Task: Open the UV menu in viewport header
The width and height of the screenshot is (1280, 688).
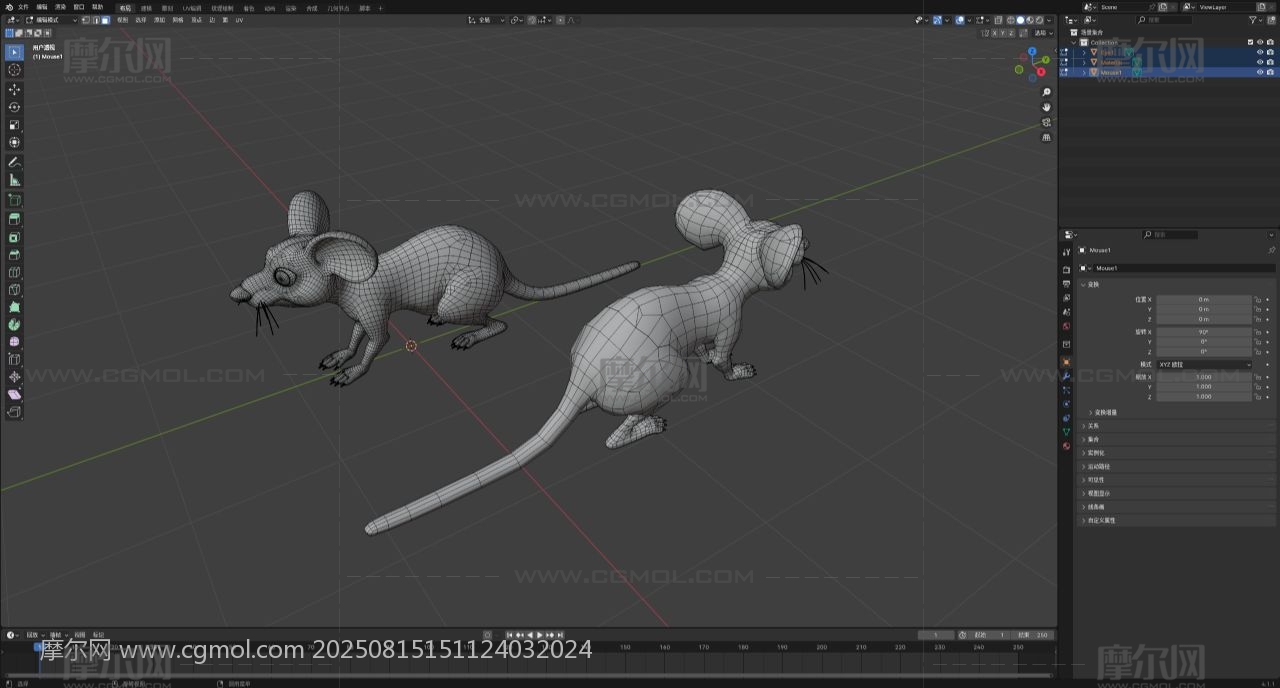Action: point(239,20)
